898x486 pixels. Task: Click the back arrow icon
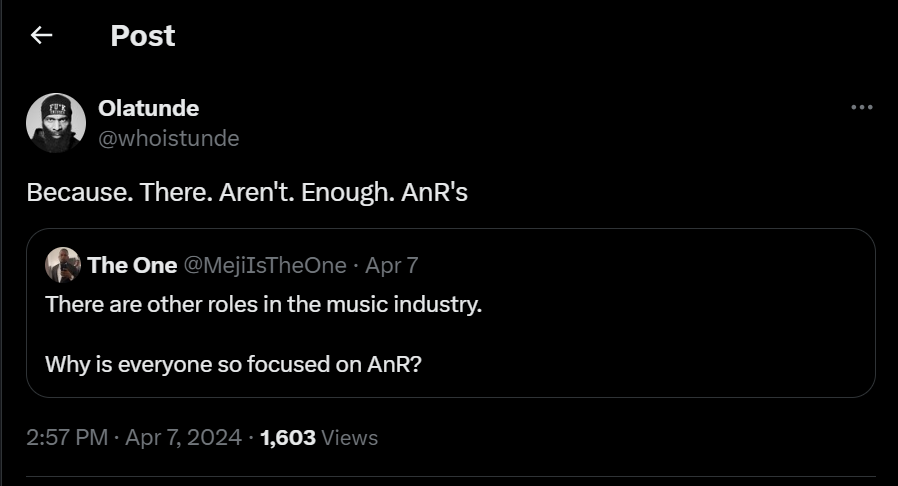[41, 35]
